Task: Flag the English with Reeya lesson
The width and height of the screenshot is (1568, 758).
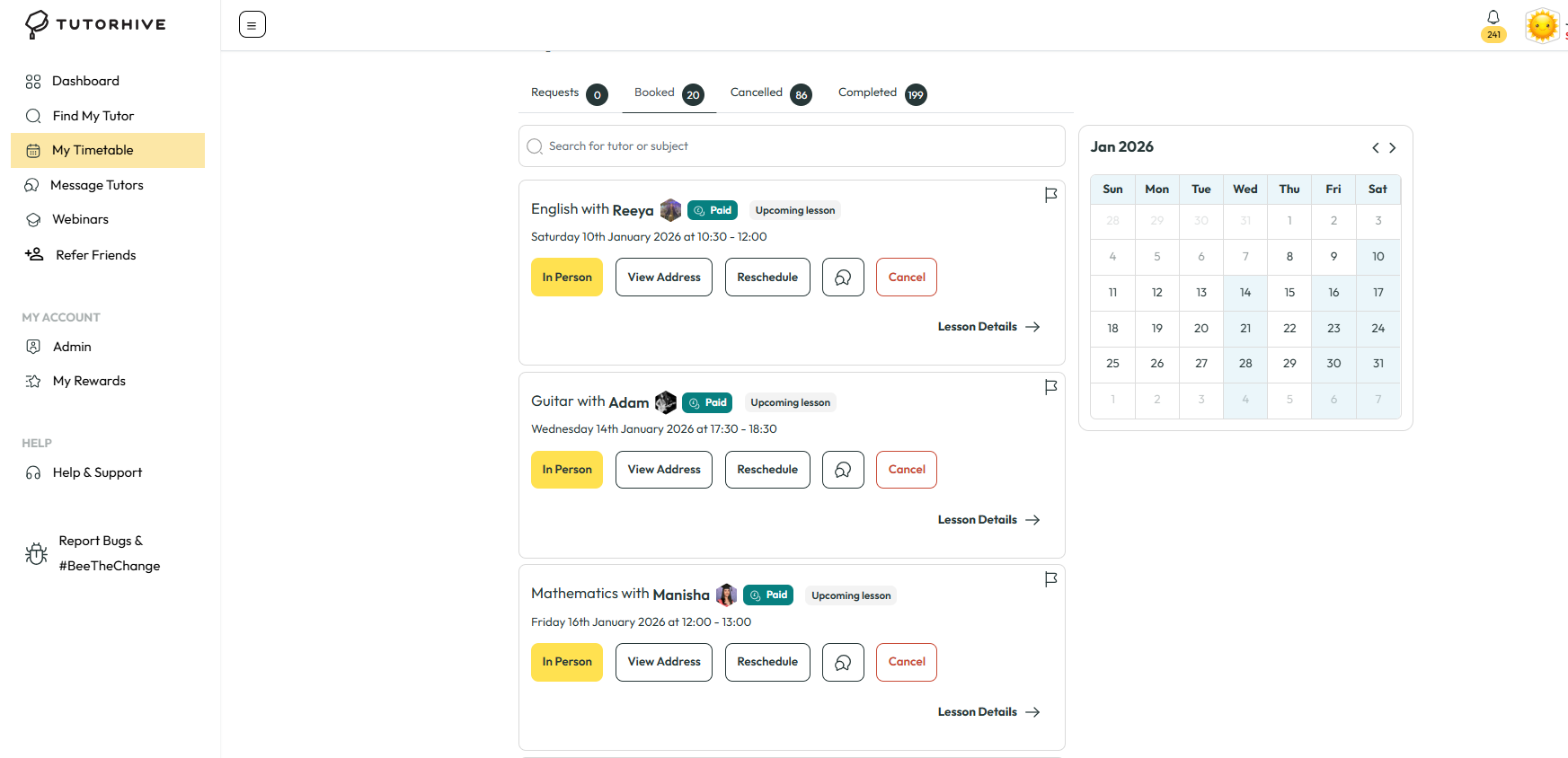Action: point(1050,195)
